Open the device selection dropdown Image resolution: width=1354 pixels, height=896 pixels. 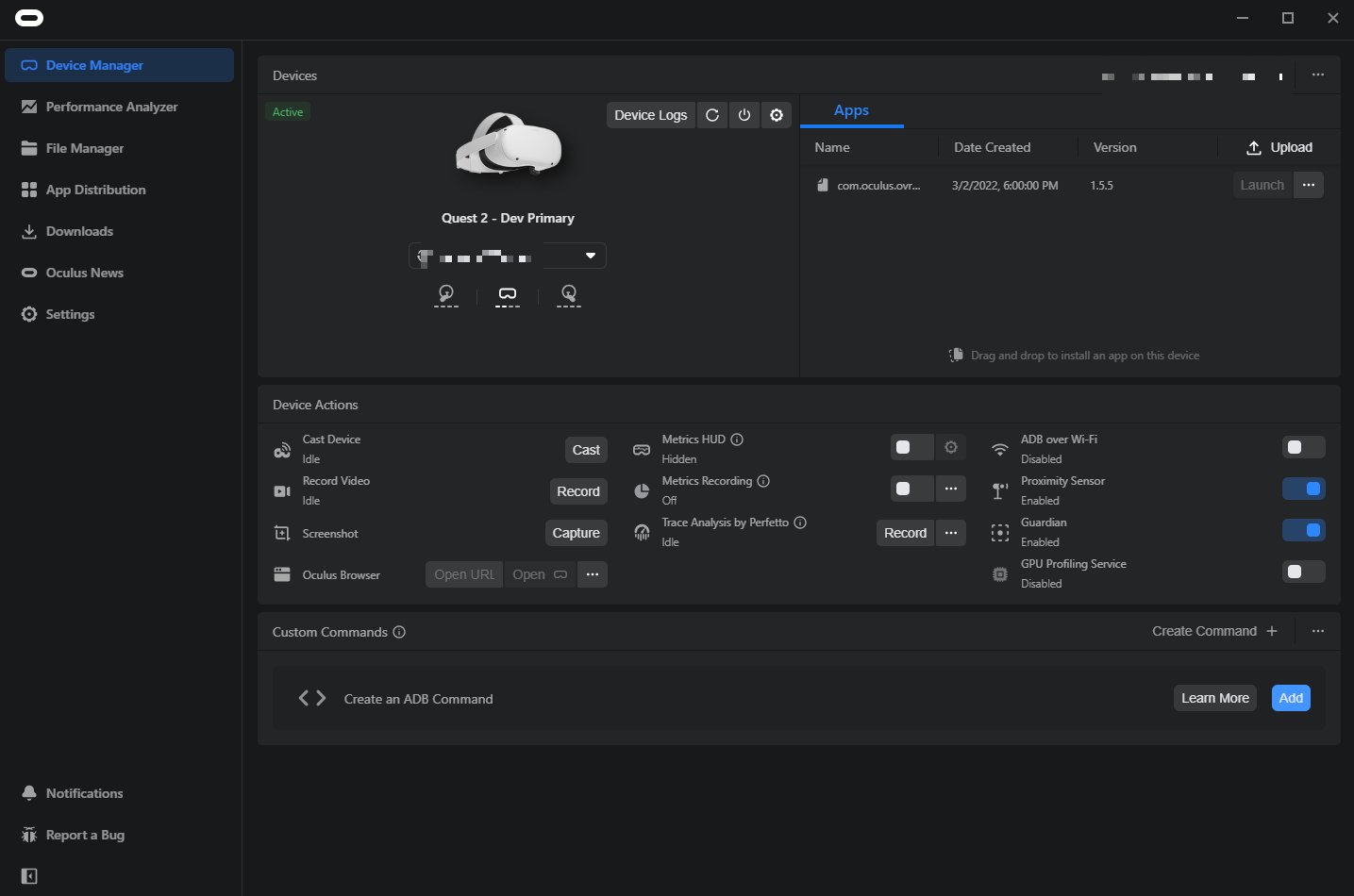[508, 256]
